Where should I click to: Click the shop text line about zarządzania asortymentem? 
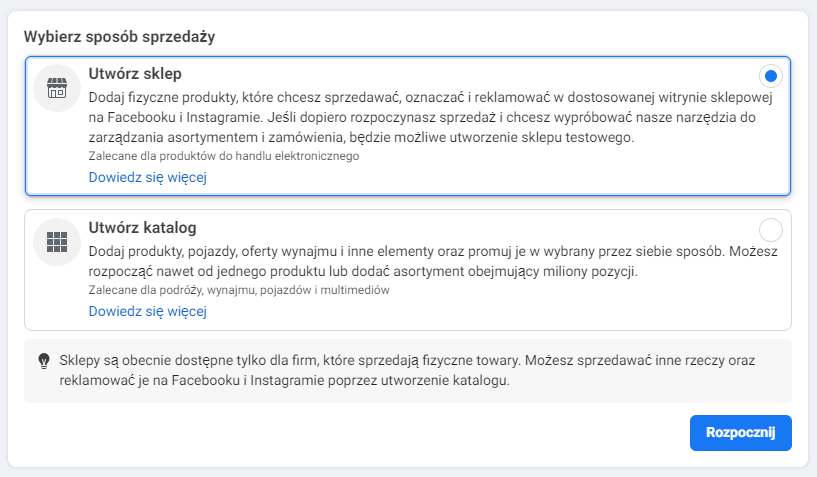click(x=361, y=138)
